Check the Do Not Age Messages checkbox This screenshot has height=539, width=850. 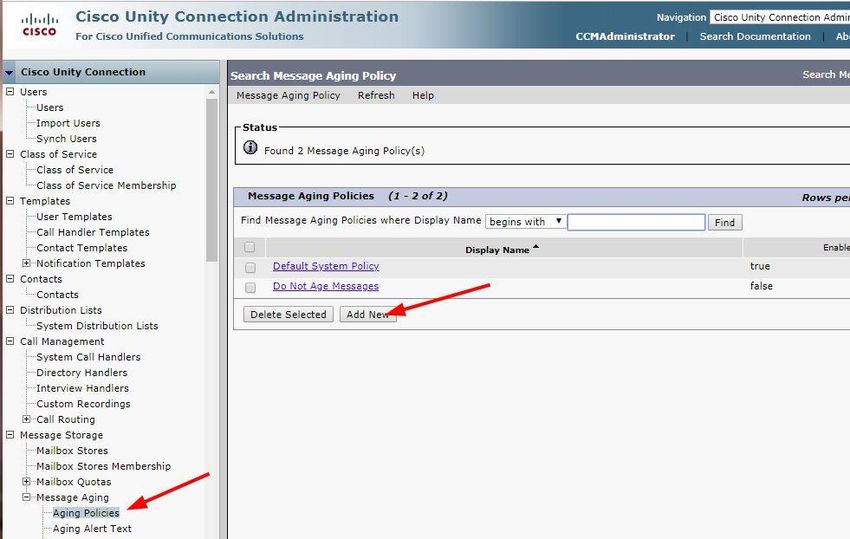click(x=250, y=287)
